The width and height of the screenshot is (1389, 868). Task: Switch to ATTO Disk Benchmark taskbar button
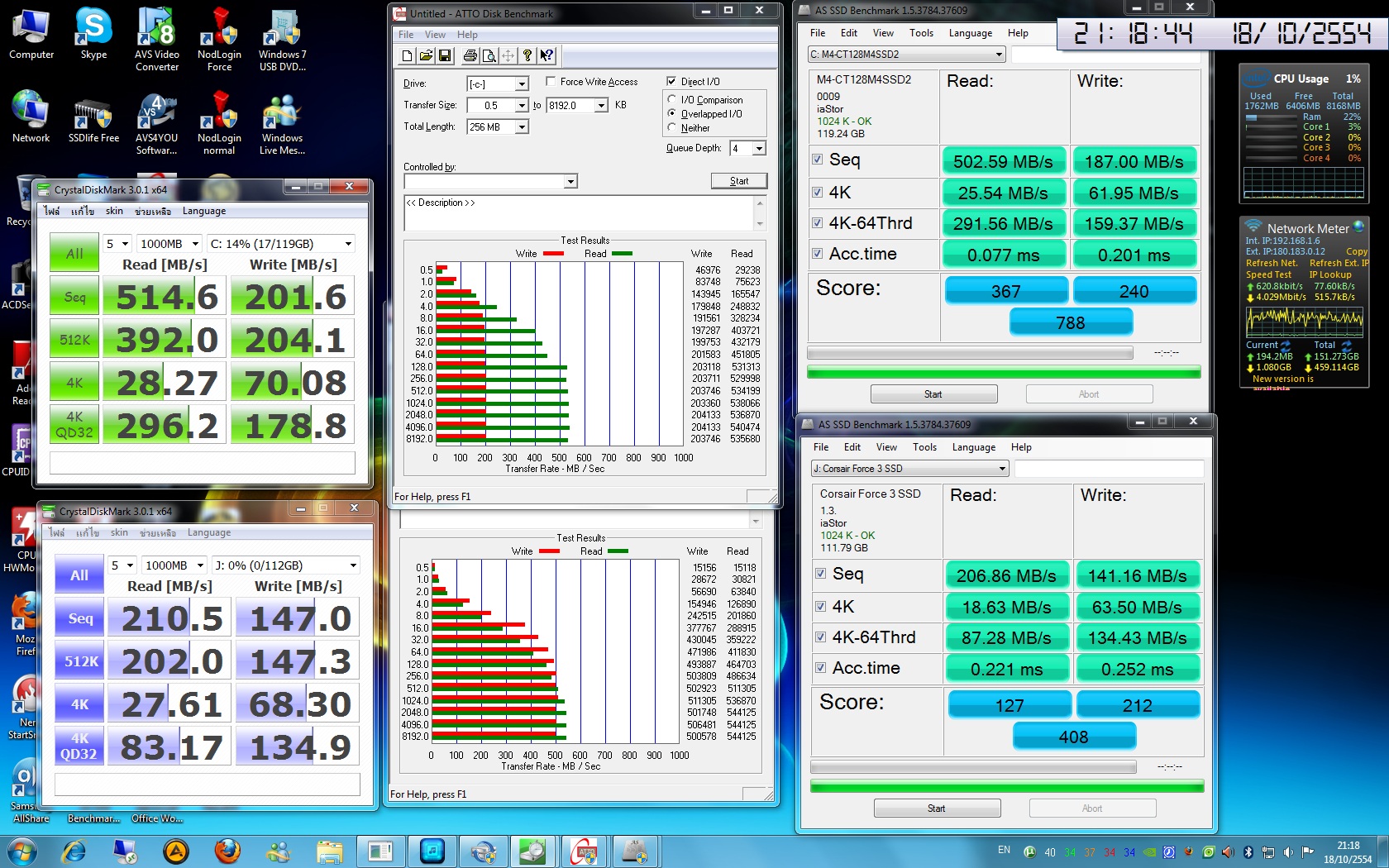pyautogui.click(x=585, y=851)
